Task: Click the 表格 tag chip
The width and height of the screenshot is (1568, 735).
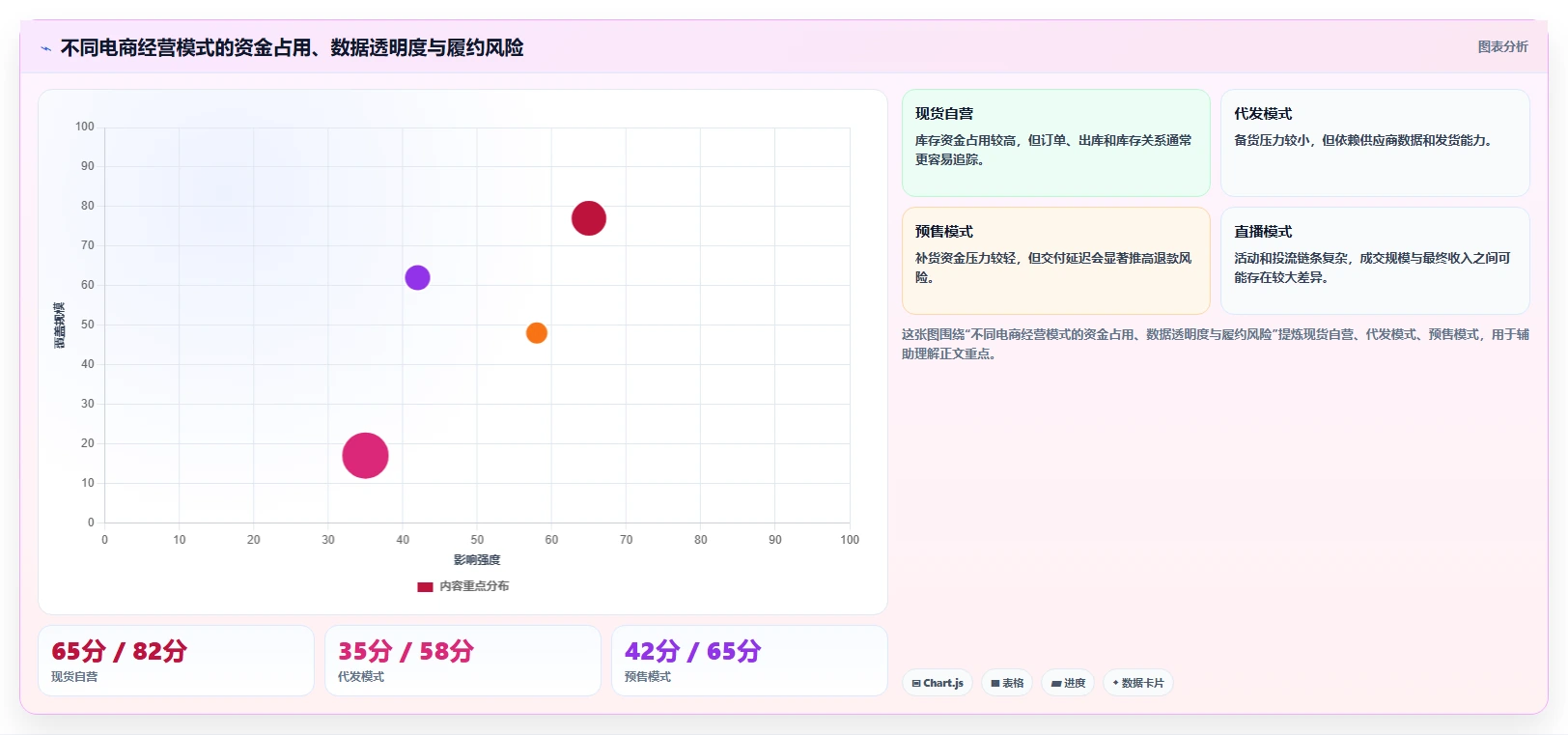Action: point(1007,683)
